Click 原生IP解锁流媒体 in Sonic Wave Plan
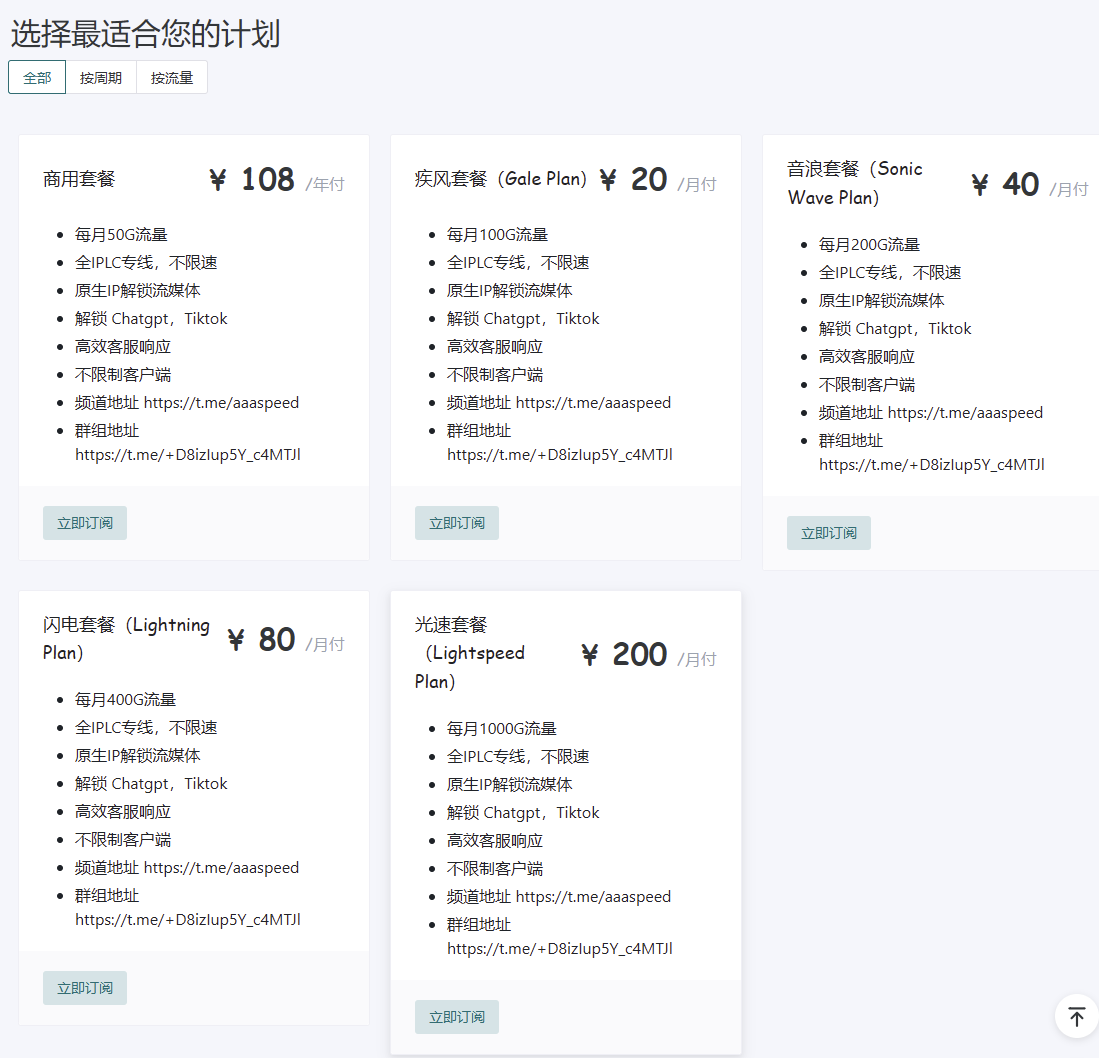 pos(882,301)
